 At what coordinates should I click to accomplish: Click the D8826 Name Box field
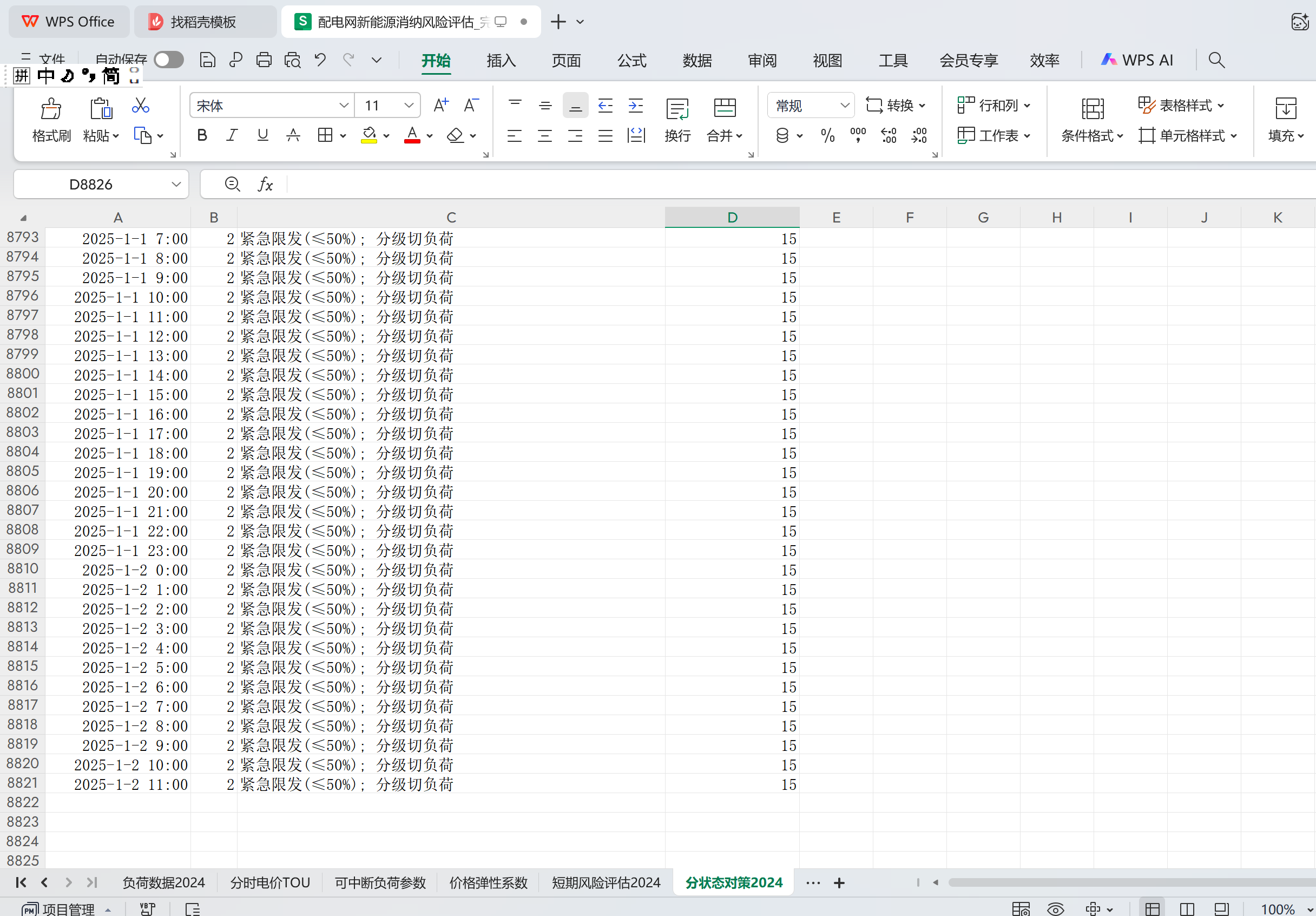pos(90,184)
